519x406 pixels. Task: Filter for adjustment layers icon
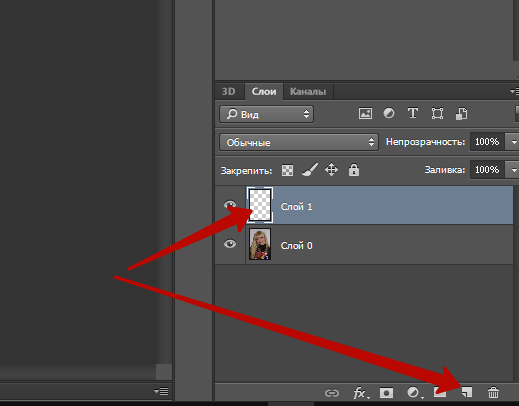click(389, 113)
